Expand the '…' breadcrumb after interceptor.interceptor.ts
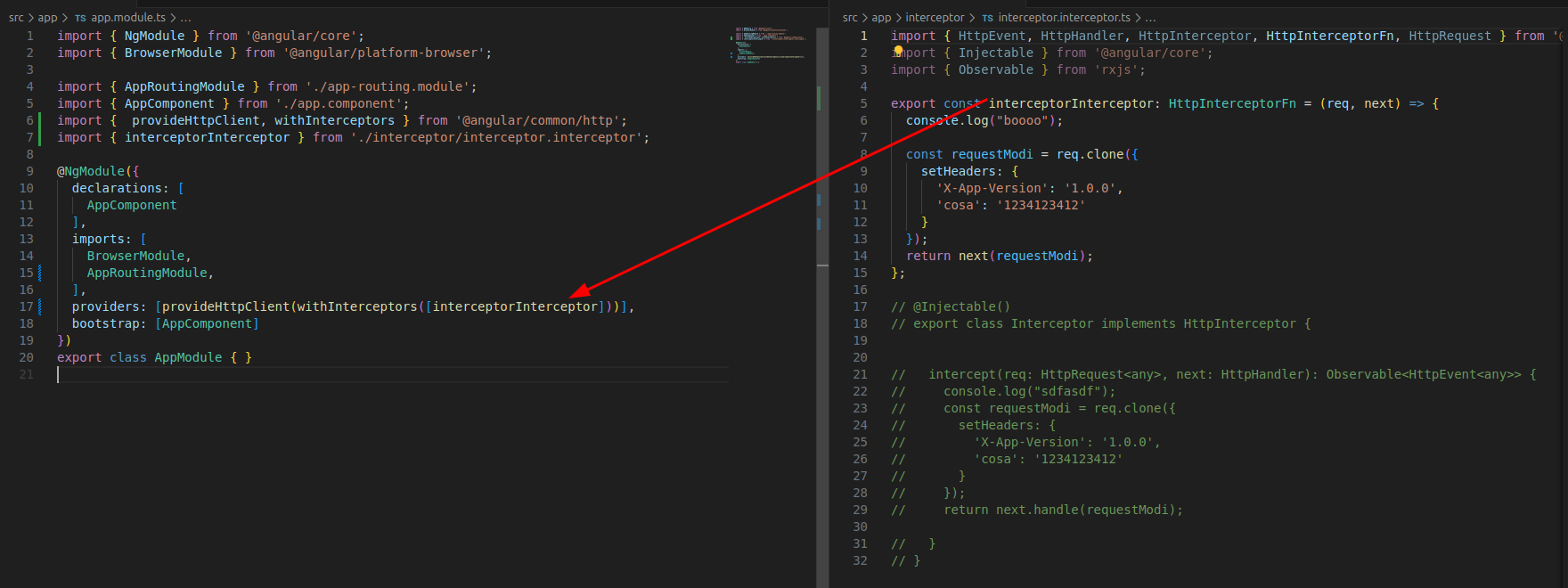 (x=1150, y=18)
